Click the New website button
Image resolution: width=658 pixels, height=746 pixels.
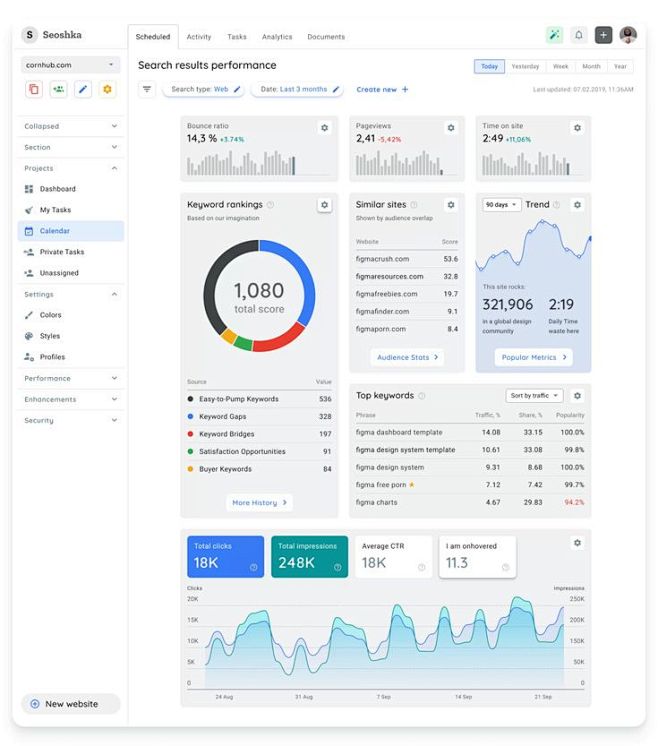pyautogui.click(x=70, y=704)
